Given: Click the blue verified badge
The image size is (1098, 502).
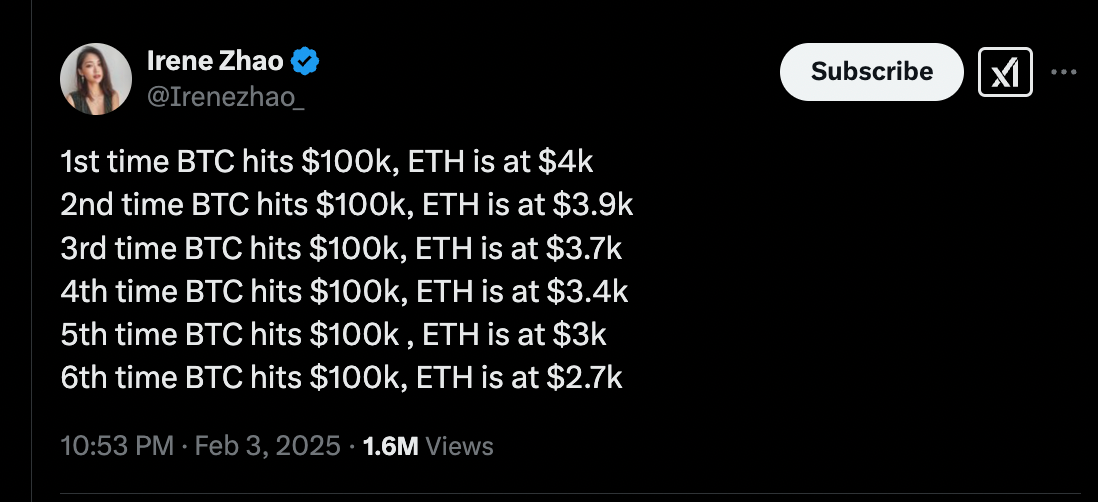Looking at the screenshot, I should point(305,62).
